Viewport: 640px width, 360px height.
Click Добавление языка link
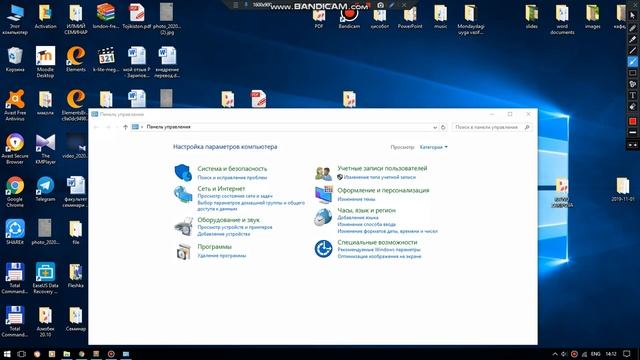[358, 218]
